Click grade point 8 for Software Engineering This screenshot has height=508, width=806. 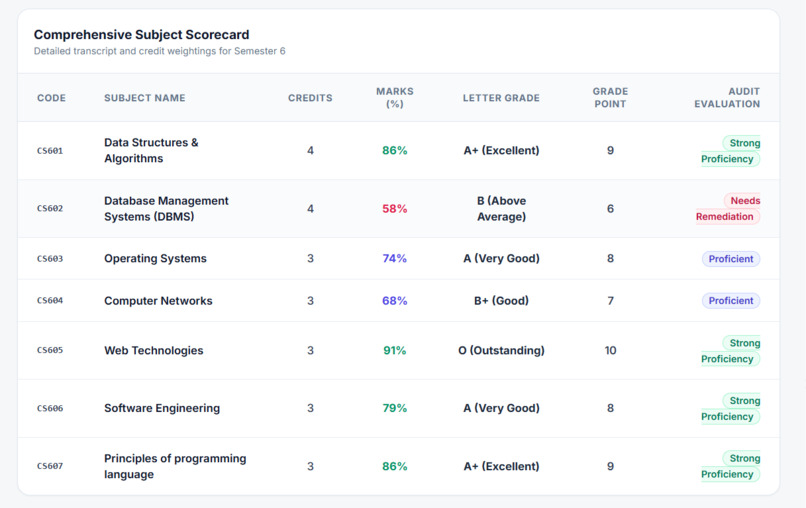610,408
